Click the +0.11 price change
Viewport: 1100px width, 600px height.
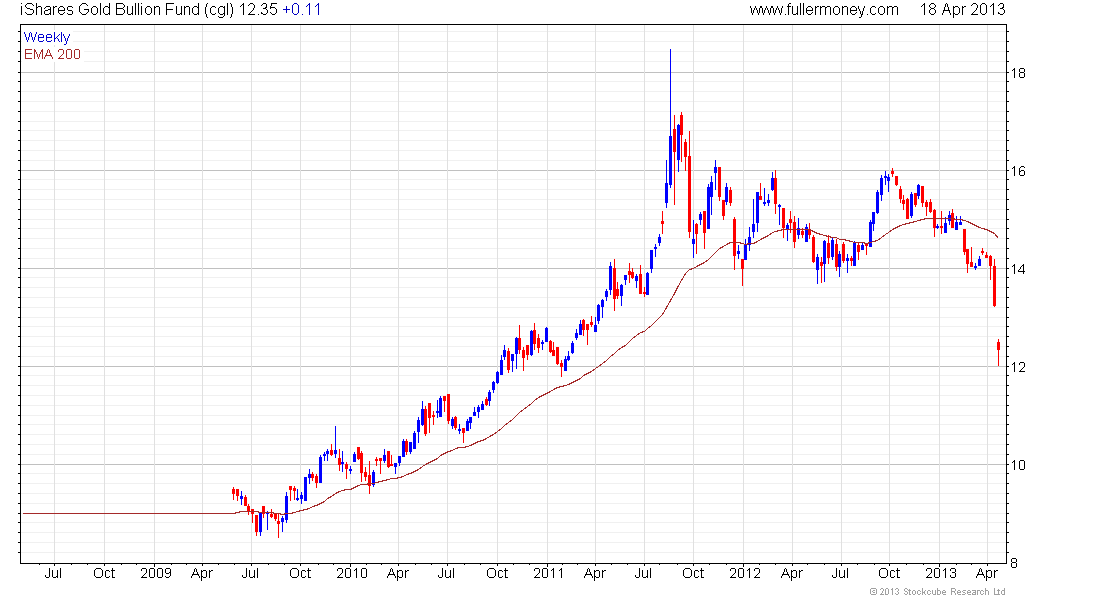302,10
